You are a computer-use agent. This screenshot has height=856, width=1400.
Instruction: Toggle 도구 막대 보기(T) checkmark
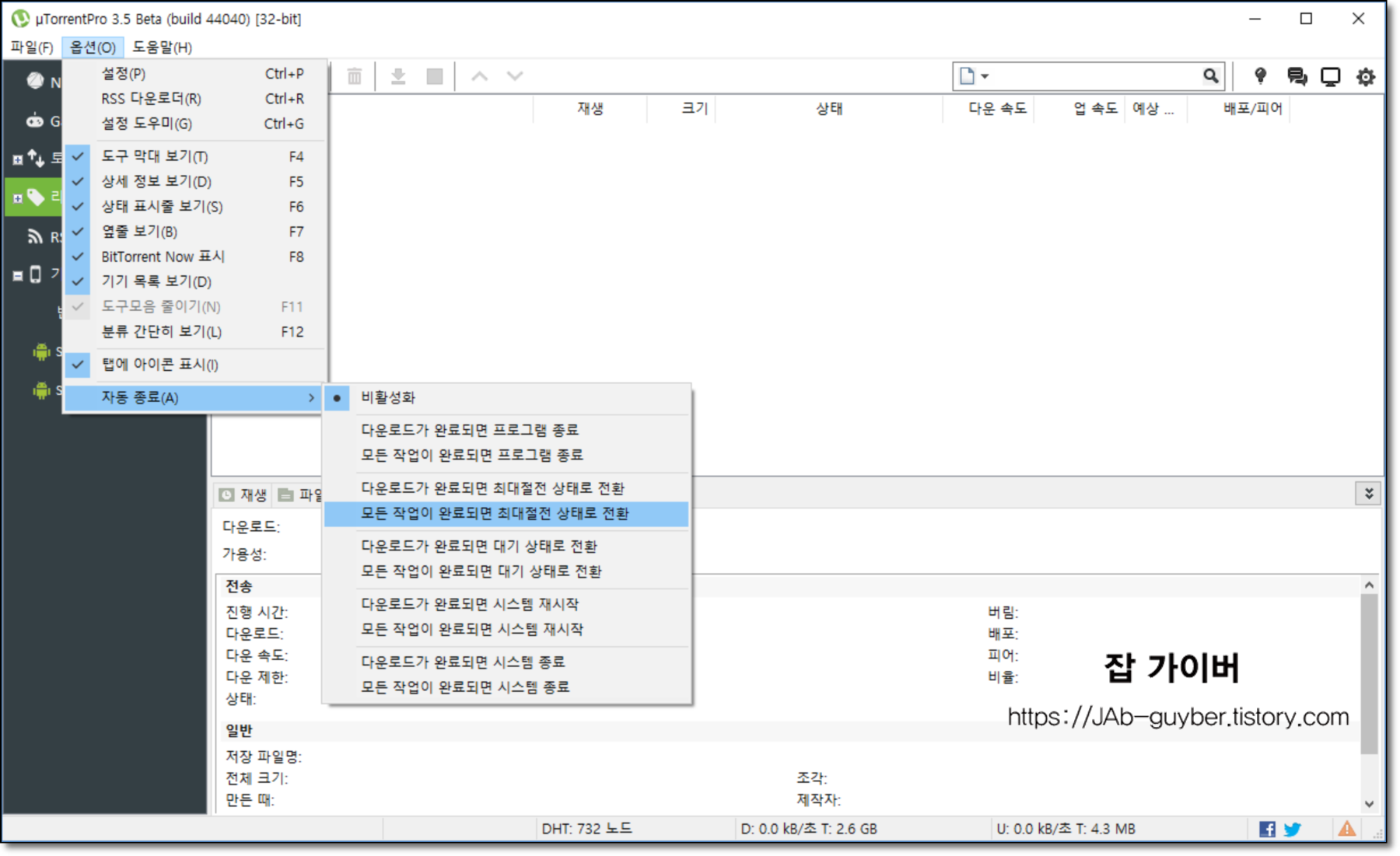pos(78,156)
